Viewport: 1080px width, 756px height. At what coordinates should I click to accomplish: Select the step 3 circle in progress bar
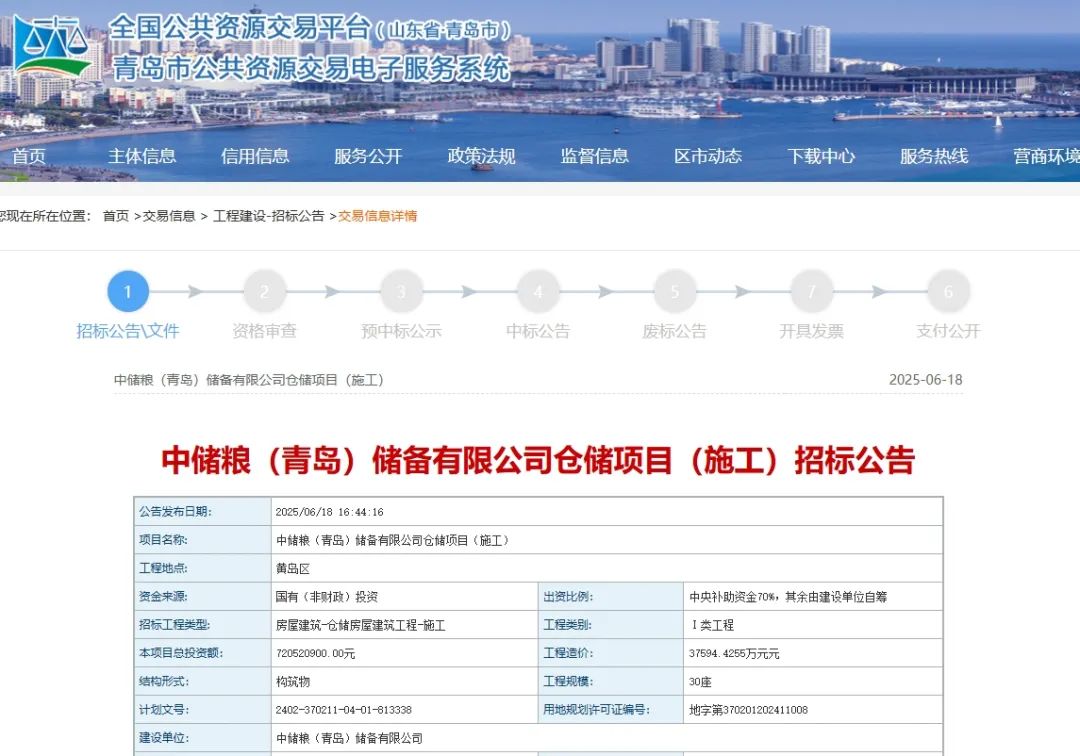(401, 292)
